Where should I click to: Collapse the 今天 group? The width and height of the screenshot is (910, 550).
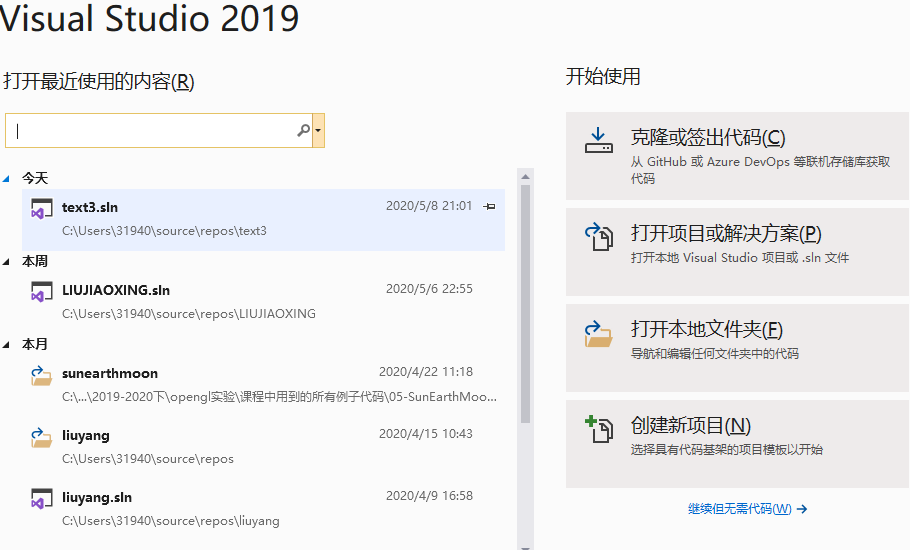tap(6, 179)
